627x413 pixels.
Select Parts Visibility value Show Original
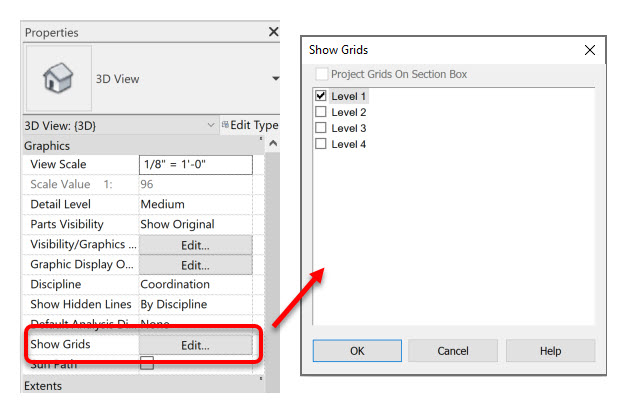pyautogui.click(x=196, y=224)
